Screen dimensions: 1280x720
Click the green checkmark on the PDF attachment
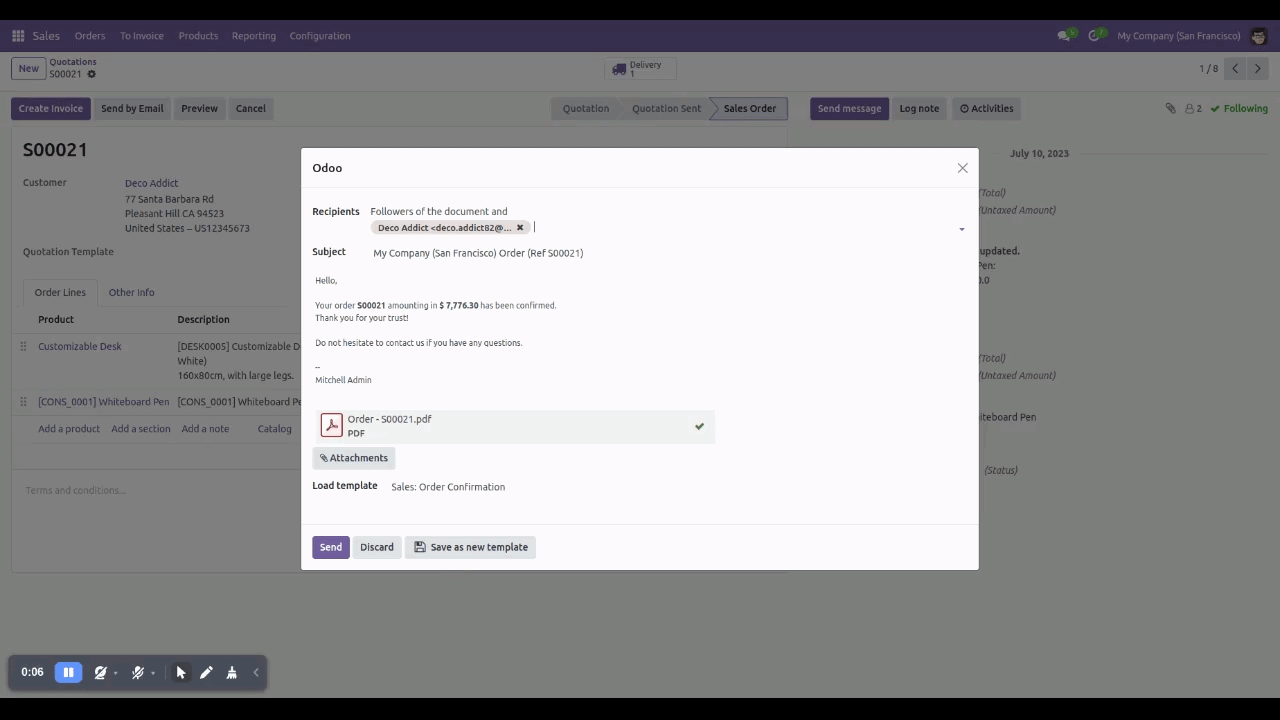click(699, 426)
